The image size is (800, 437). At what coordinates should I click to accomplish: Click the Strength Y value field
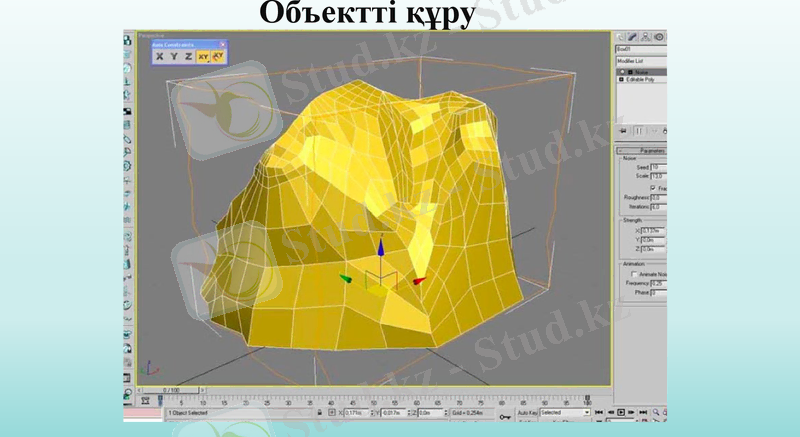coord(654,240)
